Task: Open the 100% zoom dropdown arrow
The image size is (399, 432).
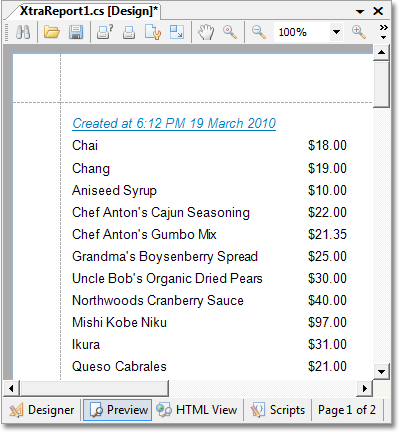Action: point(336,32)
